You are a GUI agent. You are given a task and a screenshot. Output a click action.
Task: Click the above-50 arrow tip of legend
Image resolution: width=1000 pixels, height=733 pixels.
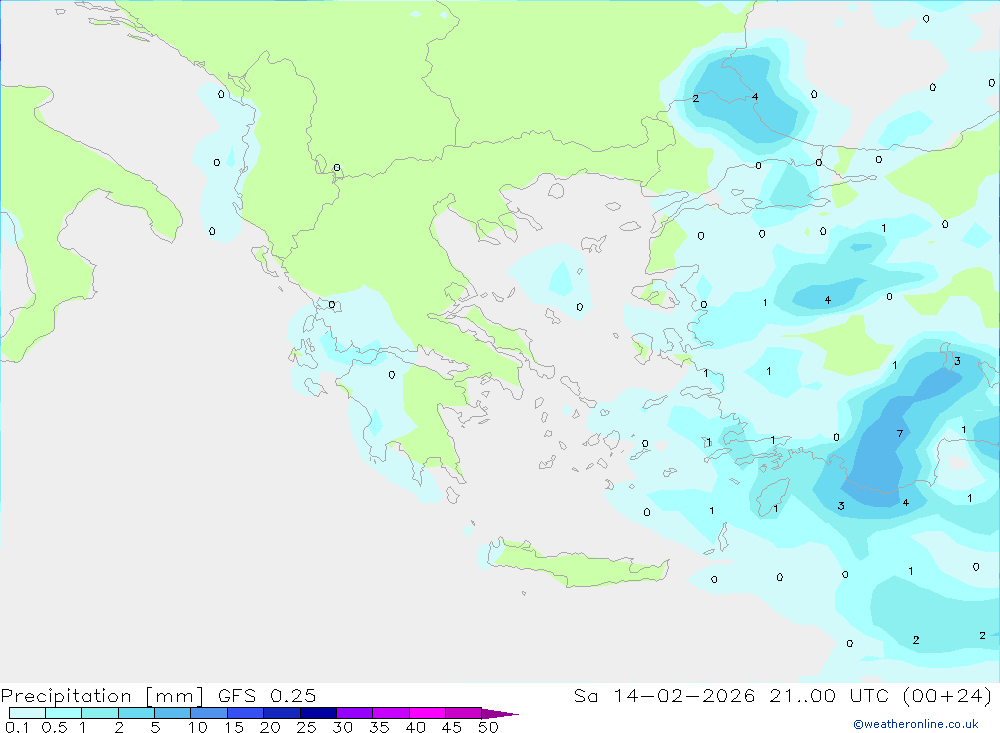501,713
